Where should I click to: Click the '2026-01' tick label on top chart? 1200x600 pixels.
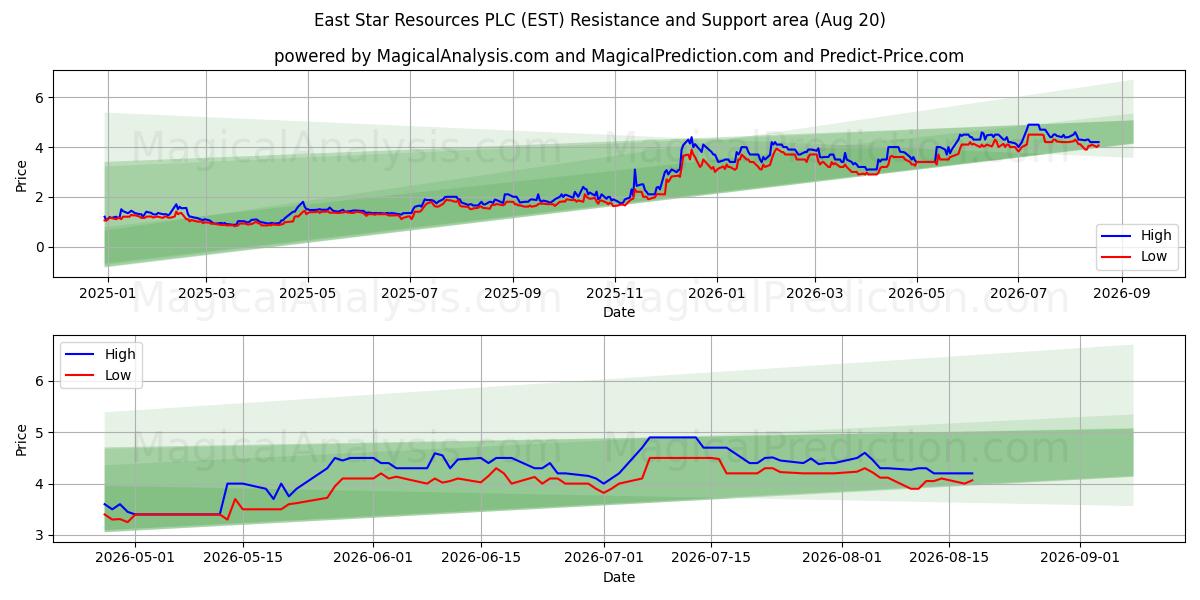[717, 294]
